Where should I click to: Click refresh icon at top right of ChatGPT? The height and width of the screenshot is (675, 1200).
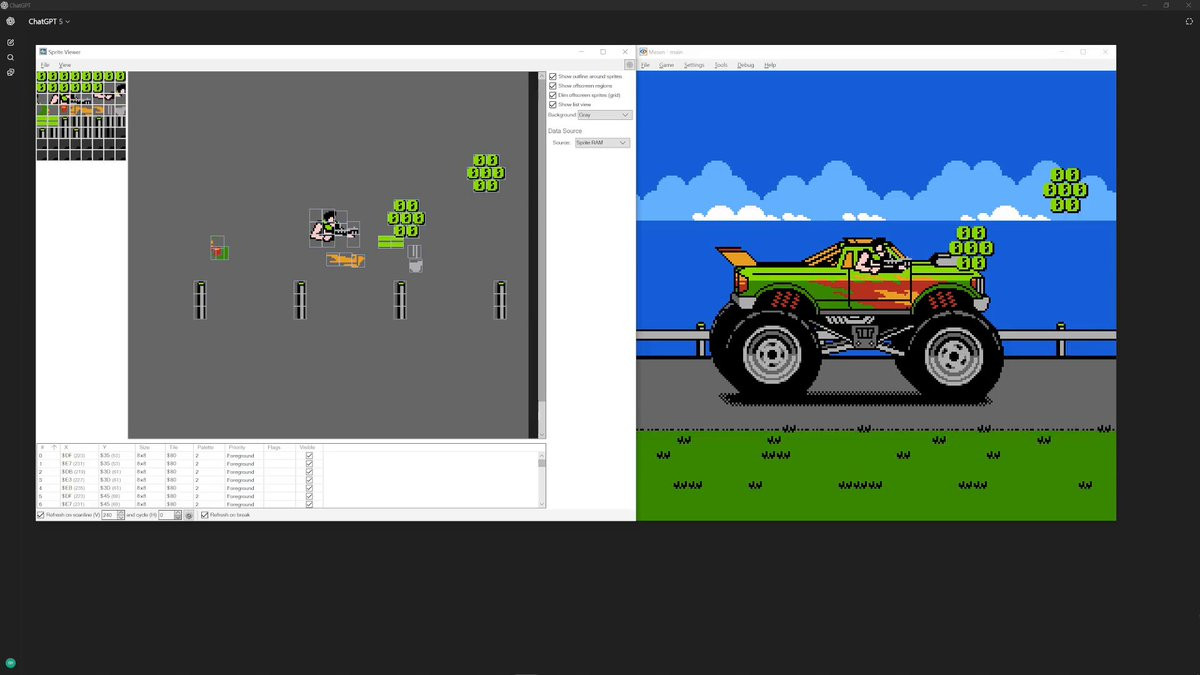click(x=1189, y=21)
